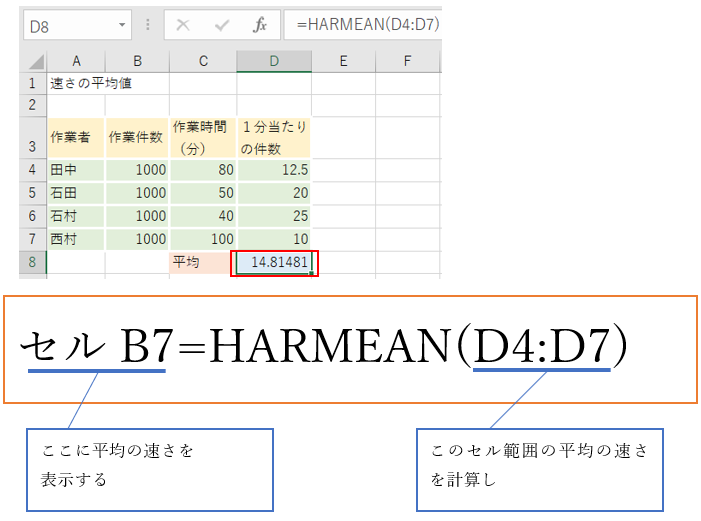Select column A header

coord(76,62)
